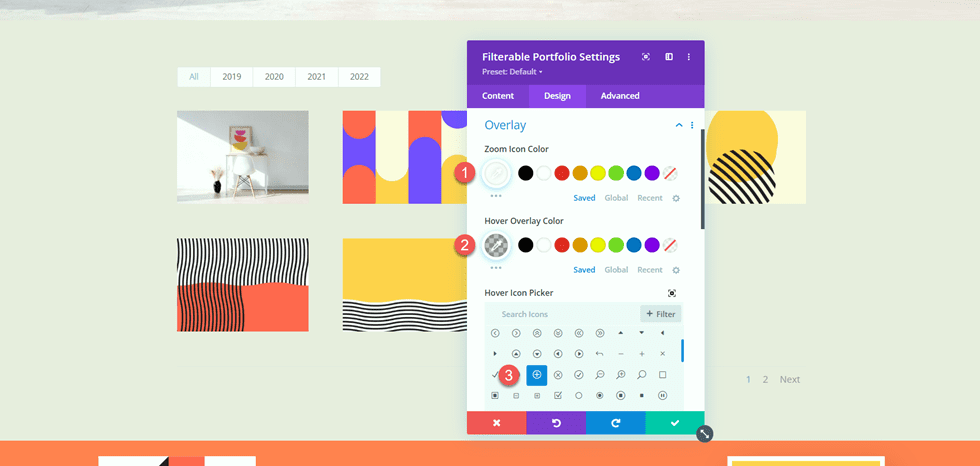This screenshot has width=980, height=466.
Task: Pick the circled stop-square icon
Action: 621,395
